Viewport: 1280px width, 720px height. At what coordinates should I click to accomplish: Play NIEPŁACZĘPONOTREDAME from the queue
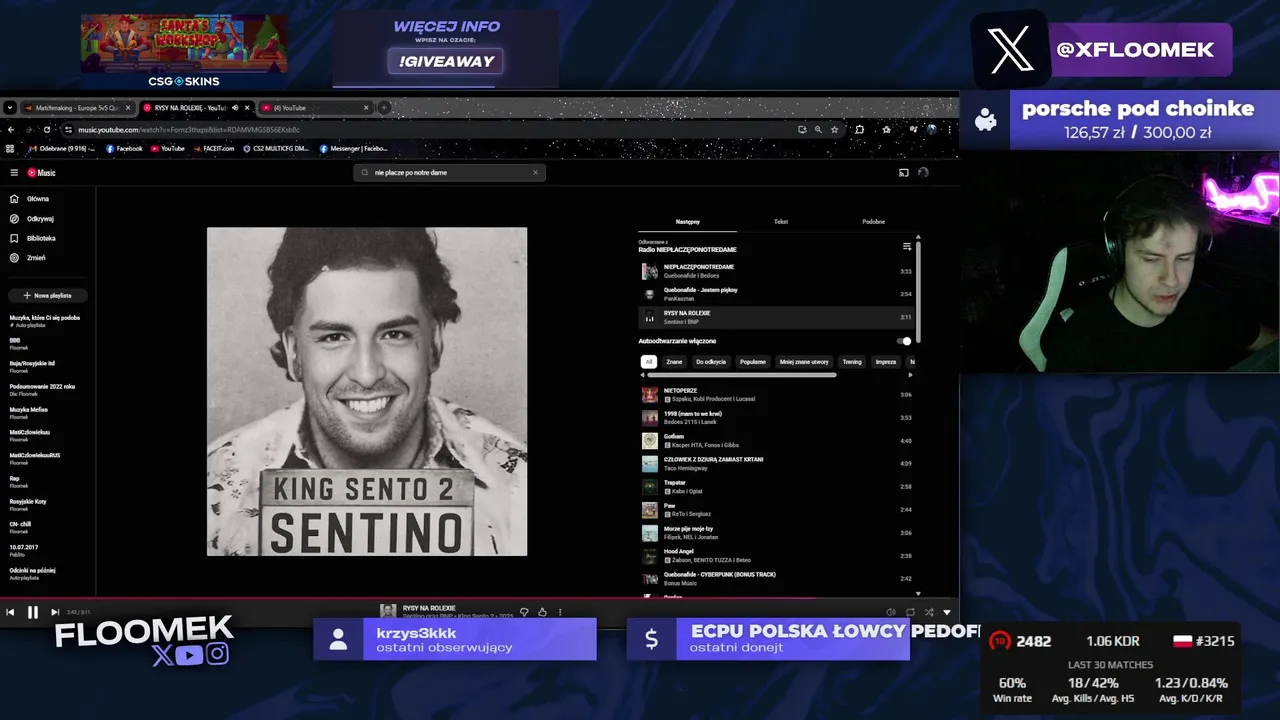(776, 271)
